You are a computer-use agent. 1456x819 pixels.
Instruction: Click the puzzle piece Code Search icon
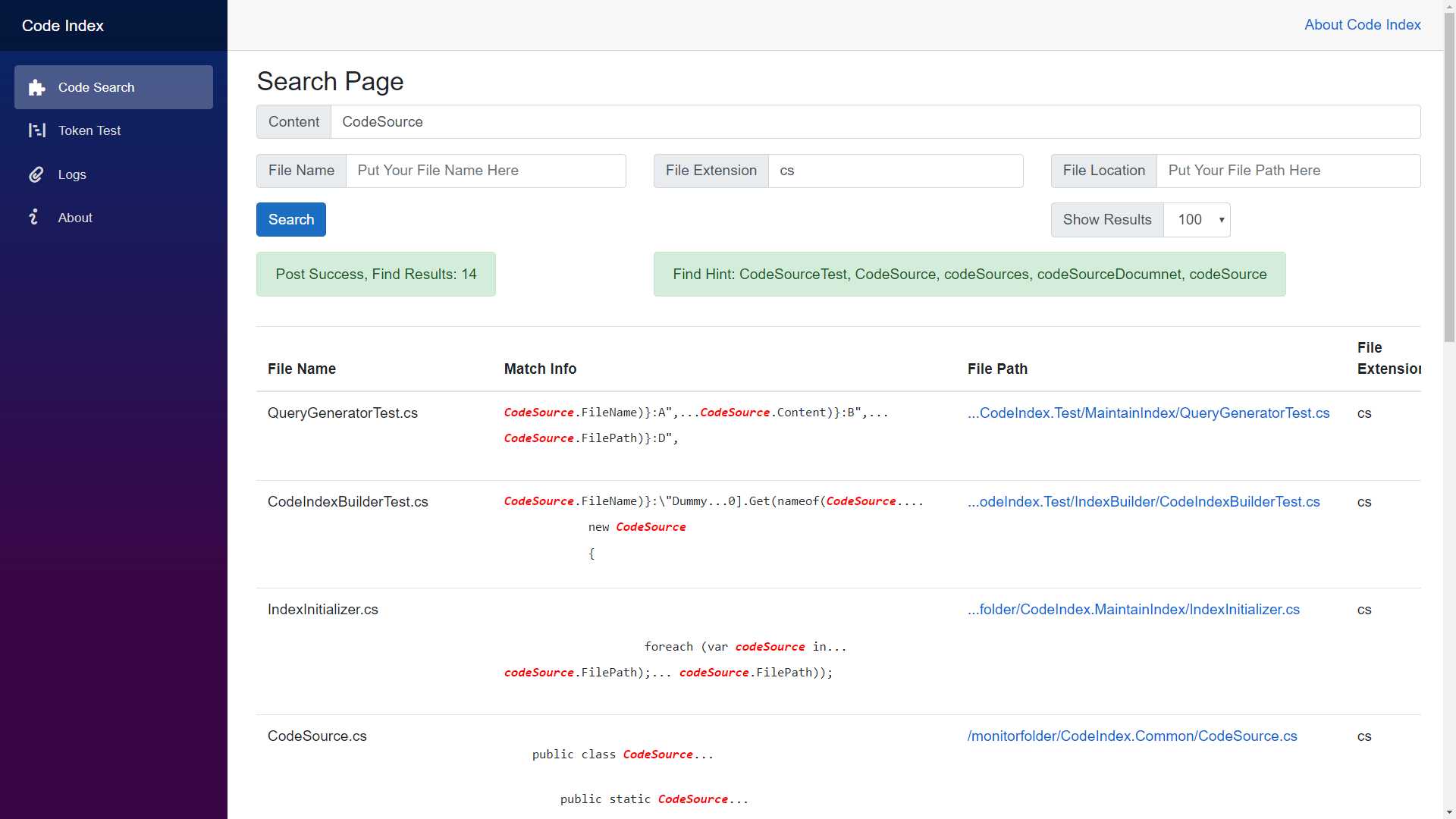pyautogui.click(x=34, y=86)
